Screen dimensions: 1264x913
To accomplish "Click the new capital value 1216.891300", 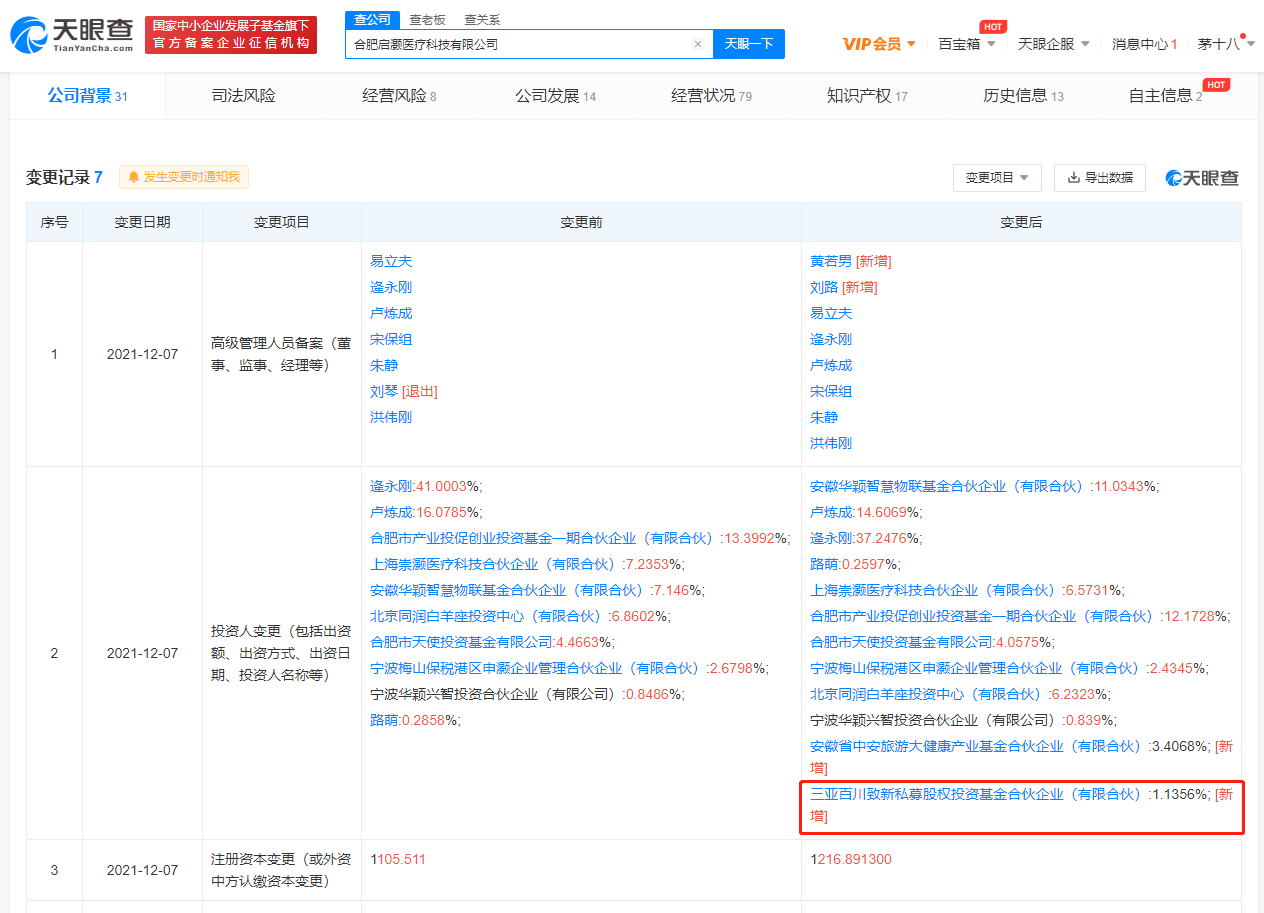I will [851, 860].
